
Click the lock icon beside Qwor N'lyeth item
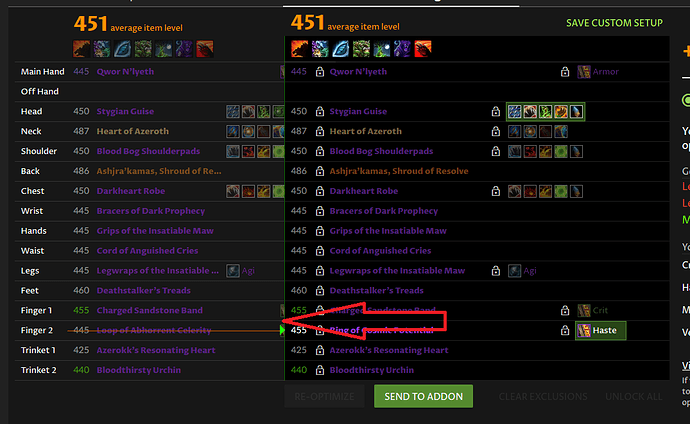tap(320, 72)
